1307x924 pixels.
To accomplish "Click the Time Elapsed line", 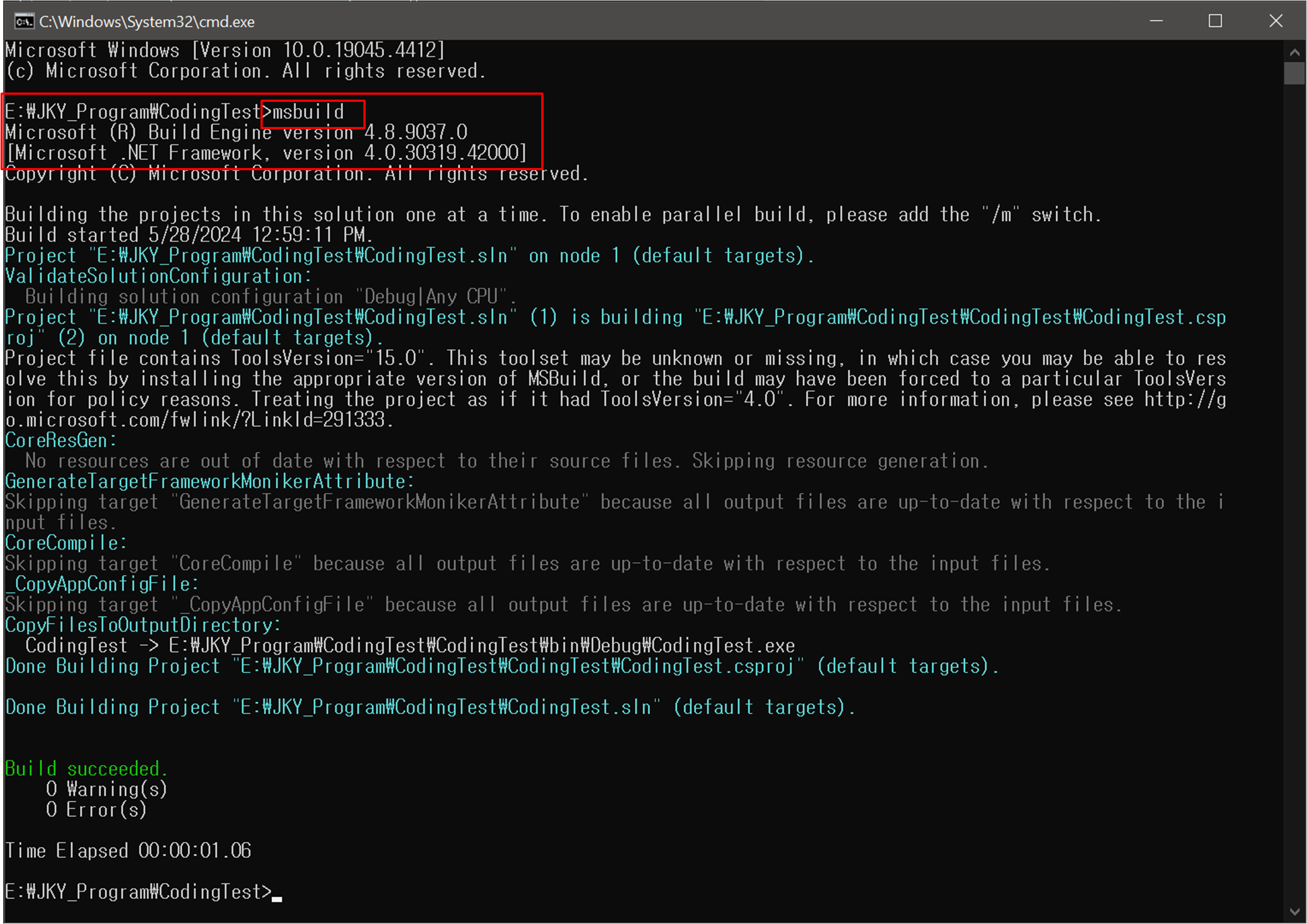I will (128, 851).
